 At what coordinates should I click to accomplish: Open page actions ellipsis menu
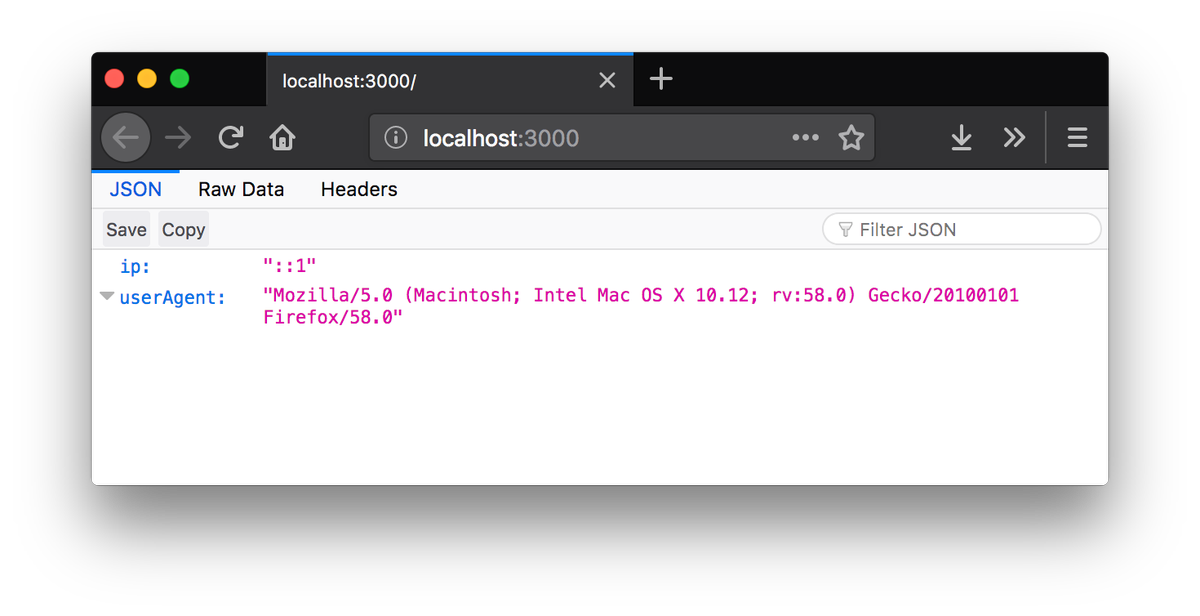805,138
